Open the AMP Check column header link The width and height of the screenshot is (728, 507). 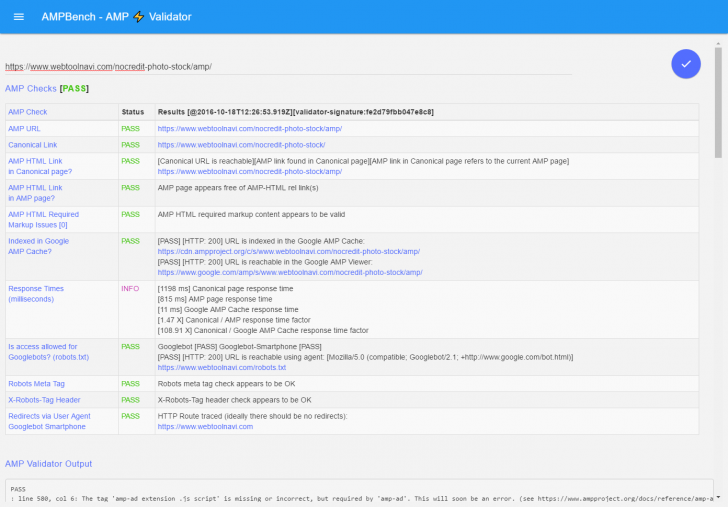coord(27,112)
